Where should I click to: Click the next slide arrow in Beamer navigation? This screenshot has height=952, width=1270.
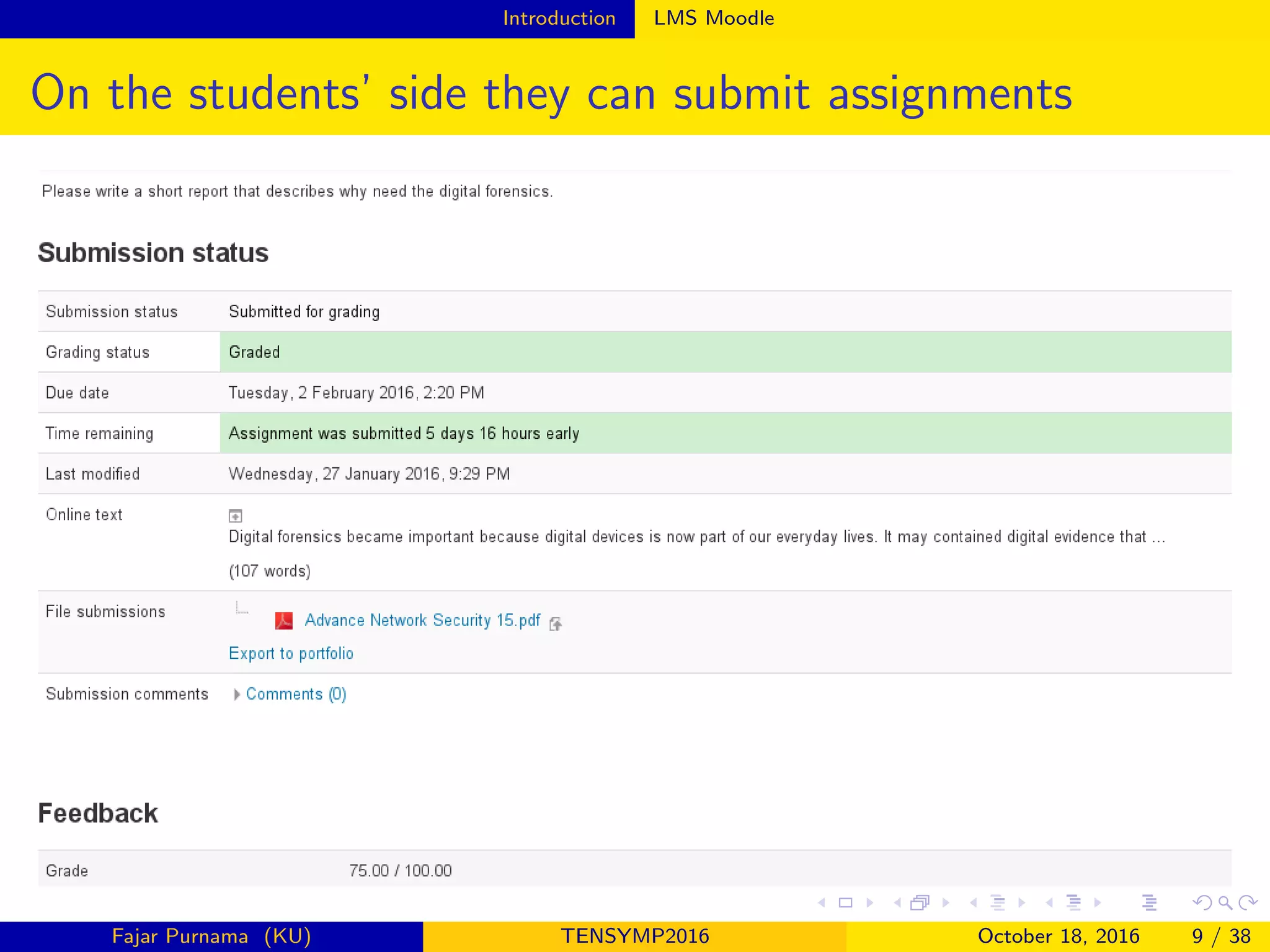(x=869, y=903)
